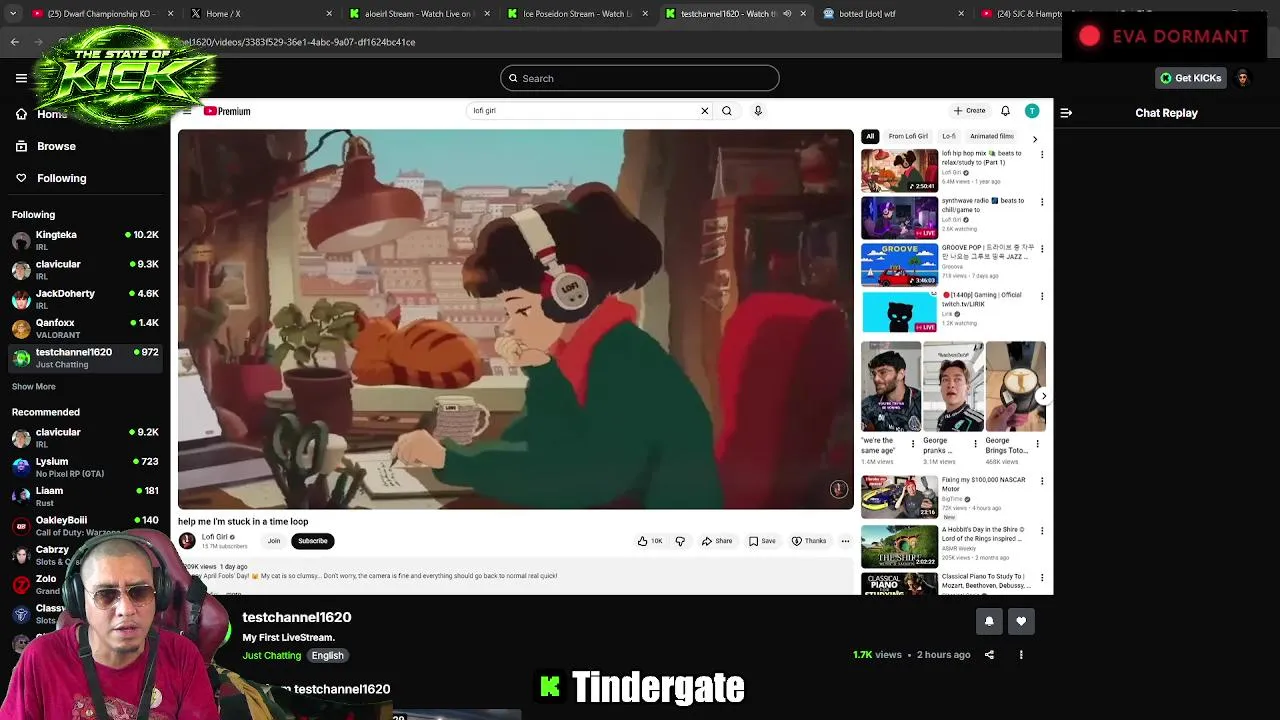This screenshot has width=1280, height=720.
Task: Open the YouTube guide hamburger menu
Action: point(187,111)
